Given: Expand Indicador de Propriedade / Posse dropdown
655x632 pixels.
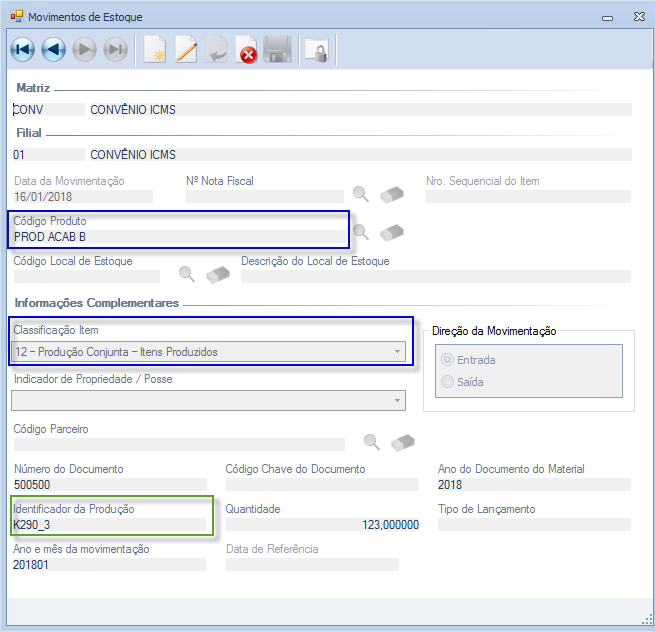Looking at the screenshot, I should (397, 401).
